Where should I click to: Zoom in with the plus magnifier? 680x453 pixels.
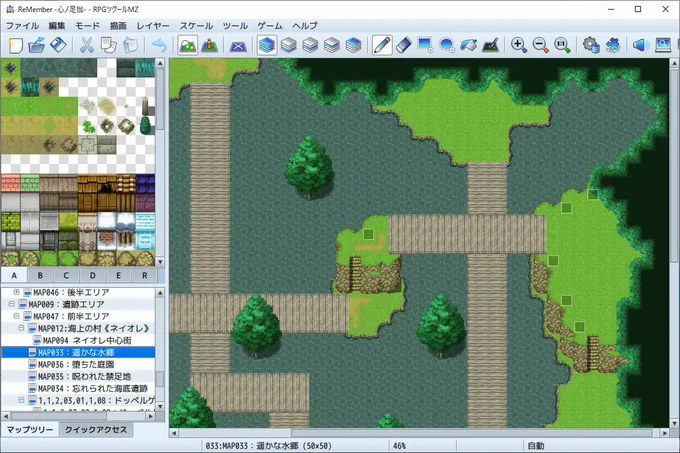point(519,45)
